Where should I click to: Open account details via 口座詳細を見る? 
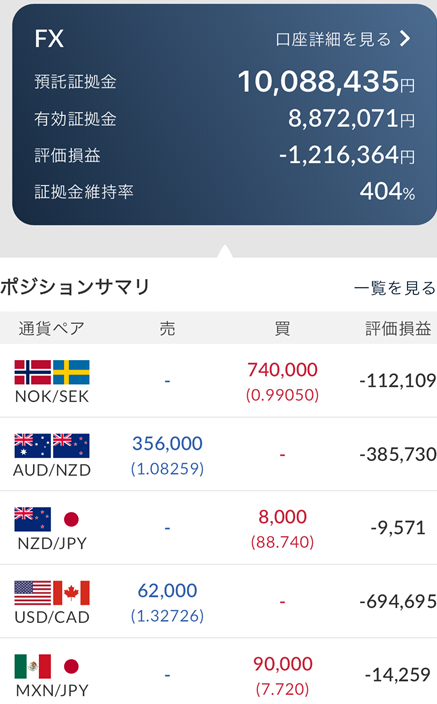click(x=333, y=40)
